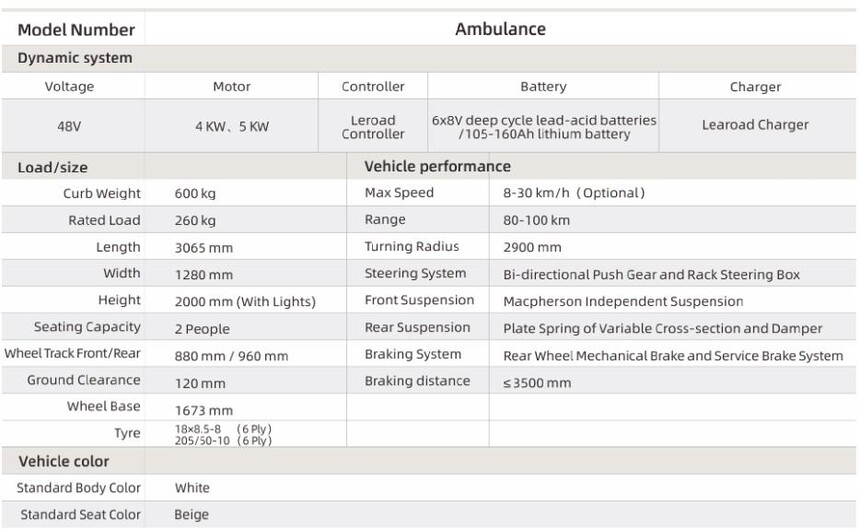Screen dimensions: 860x529
Task: Click the 880 mm / 960 mm wheel track value
Action: [231, 356]
